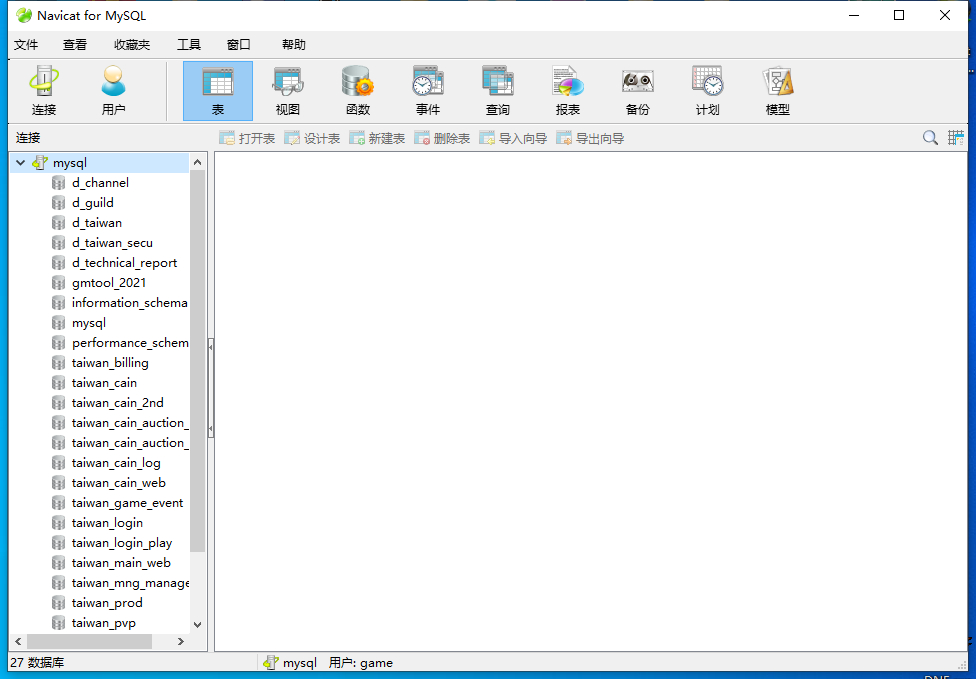Image resolution: width=976 pixels, height=679 pixels.
Task: Open the 工具 (Tools) menu
Action: click(x=189, y=45)
